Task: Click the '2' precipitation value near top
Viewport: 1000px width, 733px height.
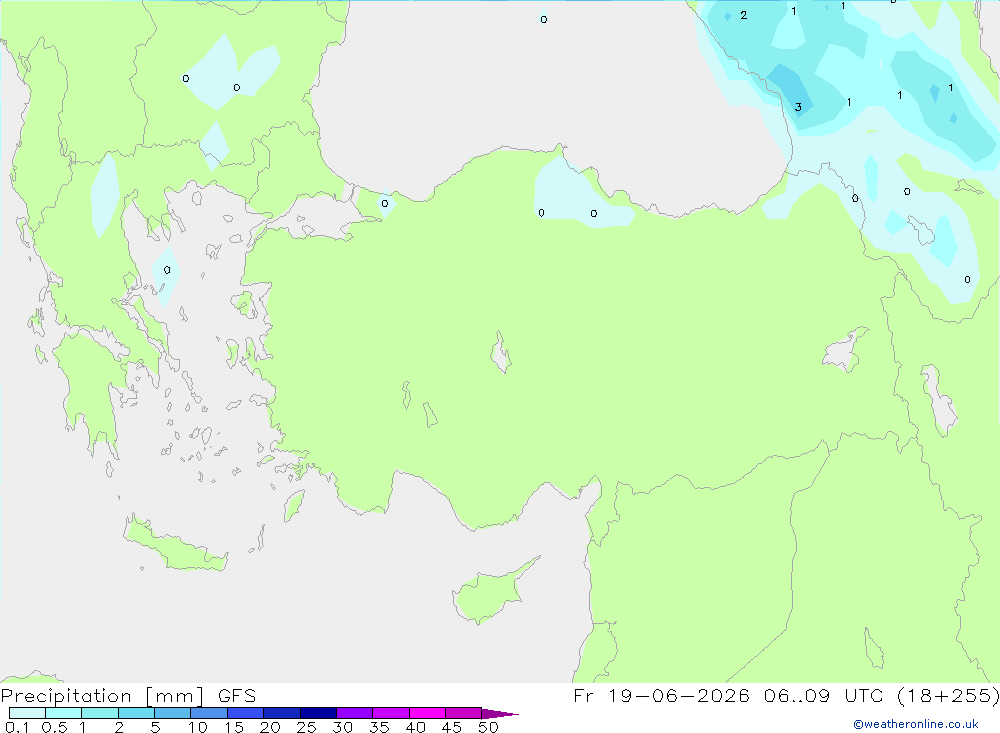Action: [x=744, y=15]
